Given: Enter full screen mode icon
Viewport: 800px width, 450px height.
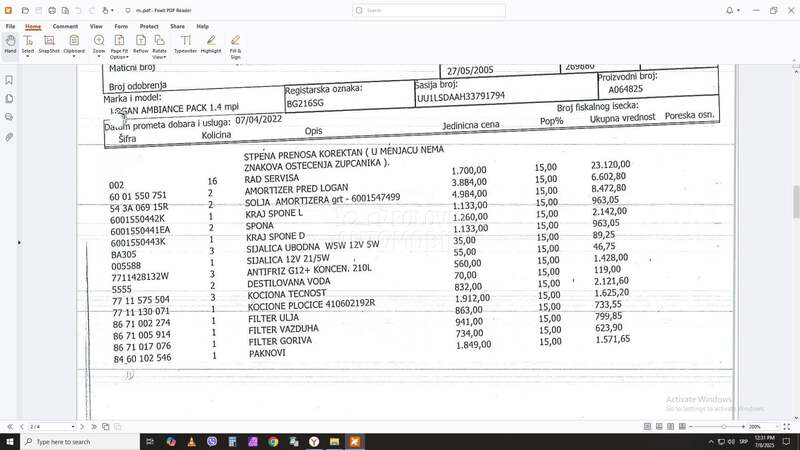Looking at the screenshot, I should (787, 427).
